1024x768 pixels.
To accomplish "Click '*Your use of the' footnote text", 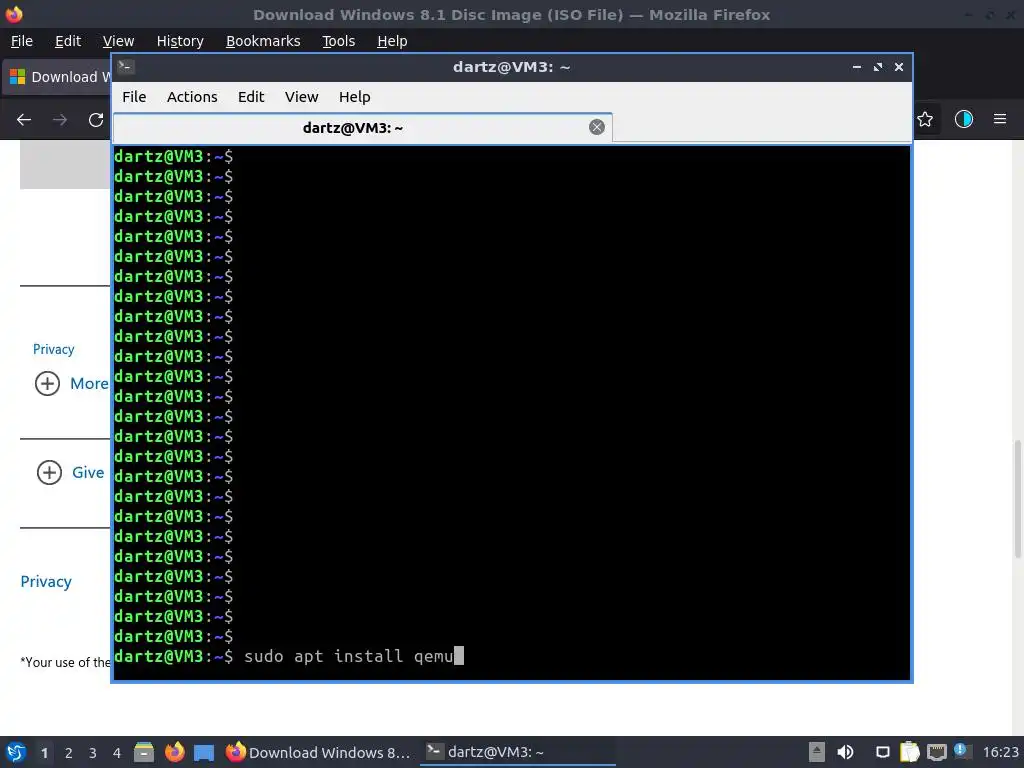I will (65, 662).
